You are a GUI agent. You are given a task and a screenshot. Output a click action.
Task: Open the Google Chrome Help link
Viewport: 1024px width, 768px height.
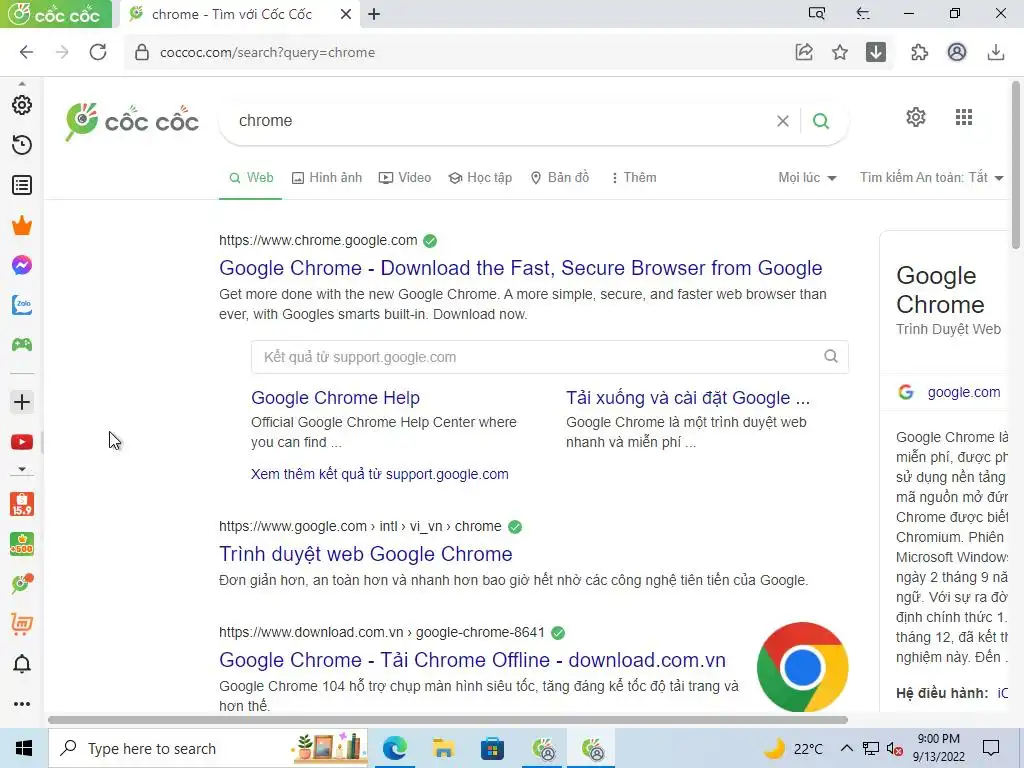(x=335, y=398)
